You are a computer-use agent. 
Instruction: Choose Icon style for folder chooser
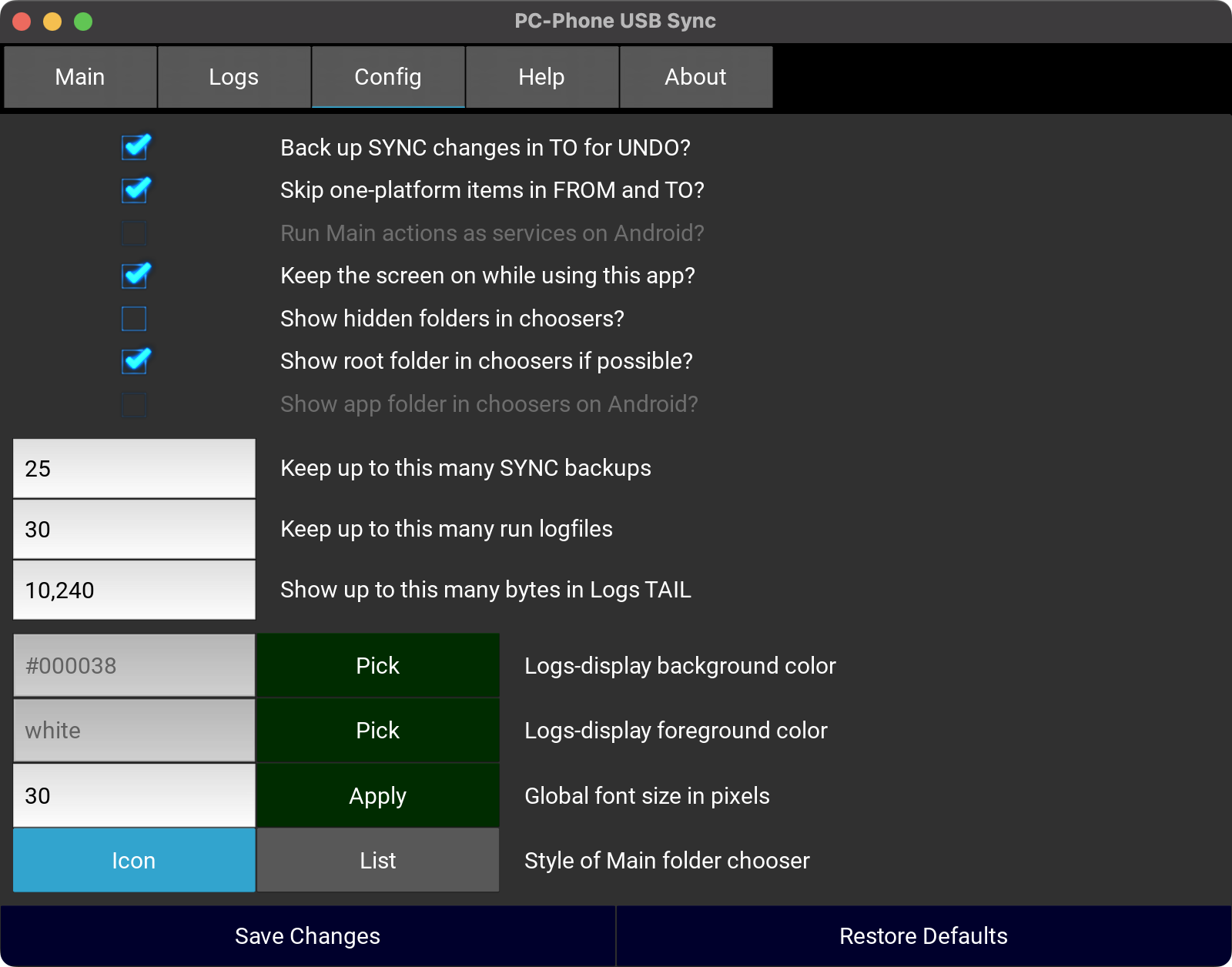(x=134, y=861)
